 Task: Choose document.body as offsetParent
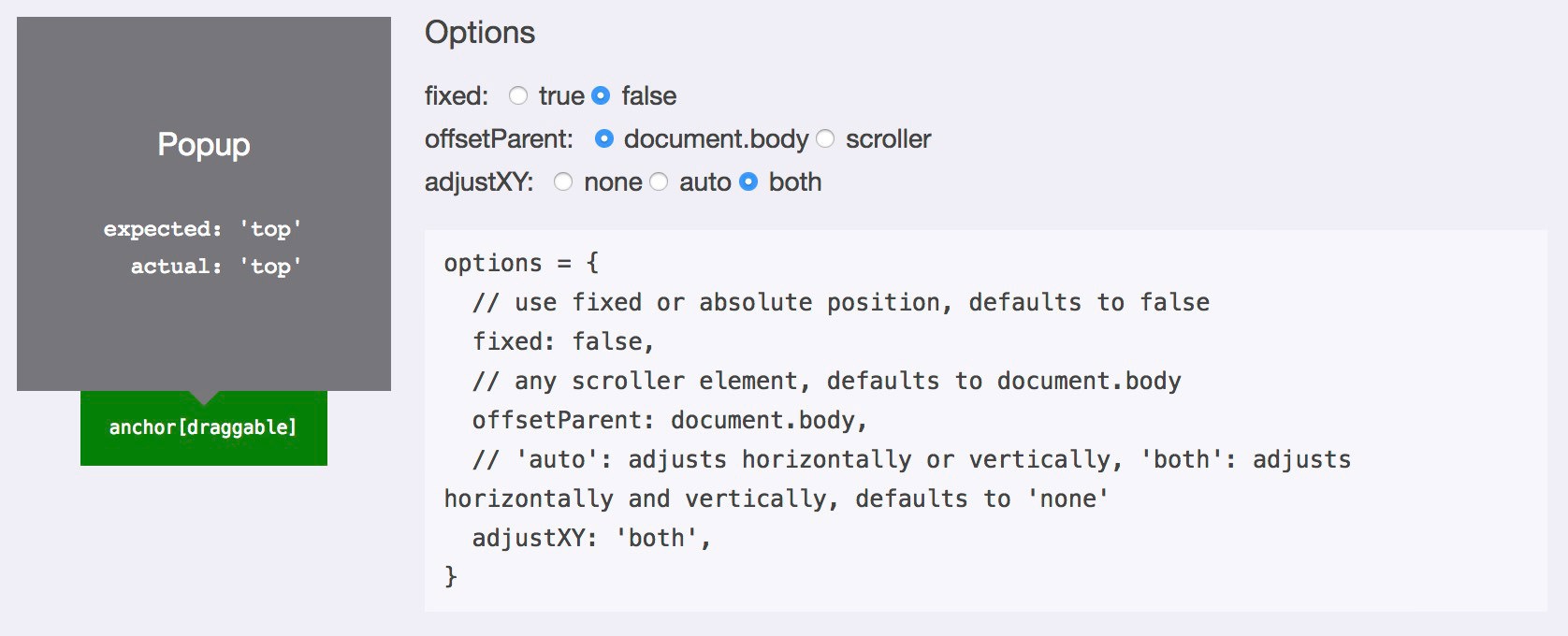tap(604, 138)
